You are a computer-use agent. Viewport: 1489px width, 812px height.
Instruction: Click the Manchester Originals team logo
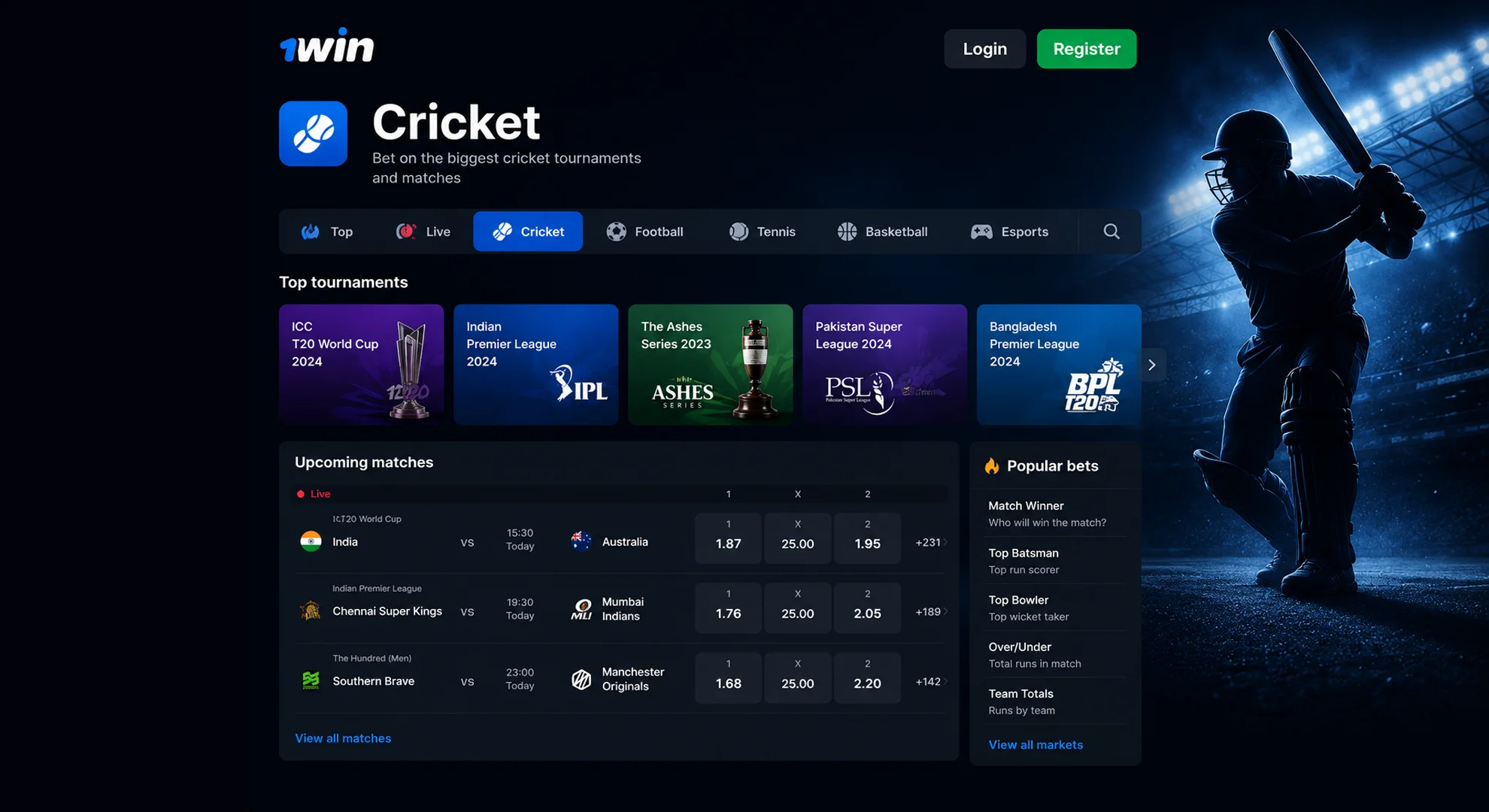581,679
